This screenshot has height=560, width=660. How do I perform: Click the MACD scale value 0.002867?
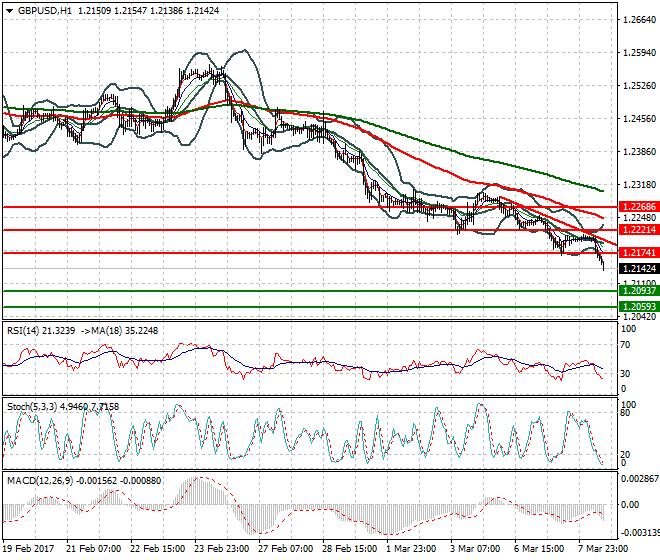pos(640,479)
